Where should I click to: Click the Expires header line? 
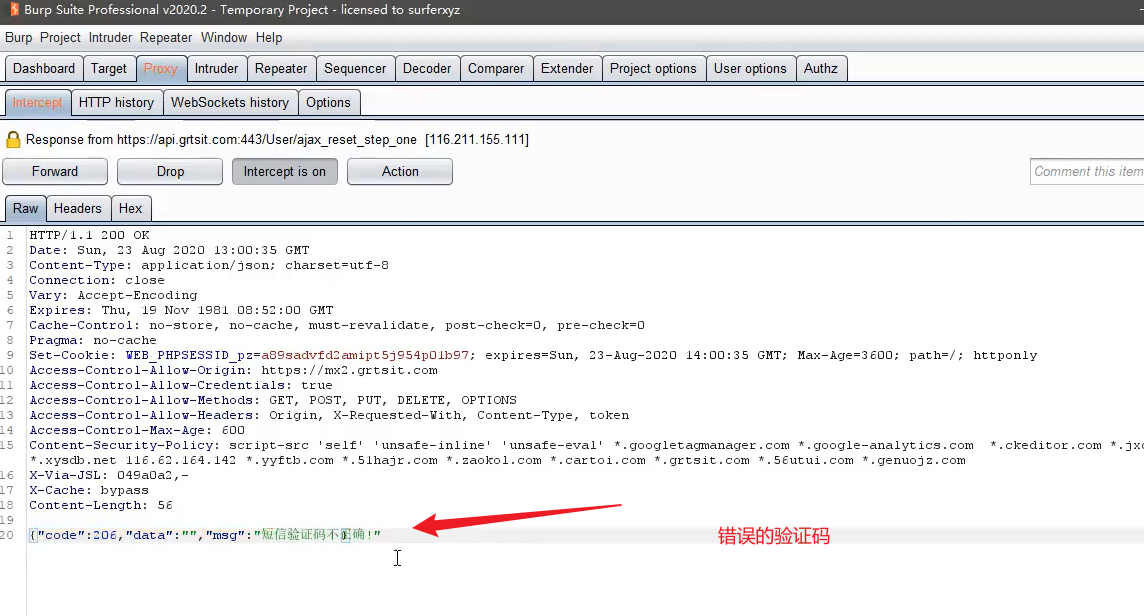[x=181, y=310]
